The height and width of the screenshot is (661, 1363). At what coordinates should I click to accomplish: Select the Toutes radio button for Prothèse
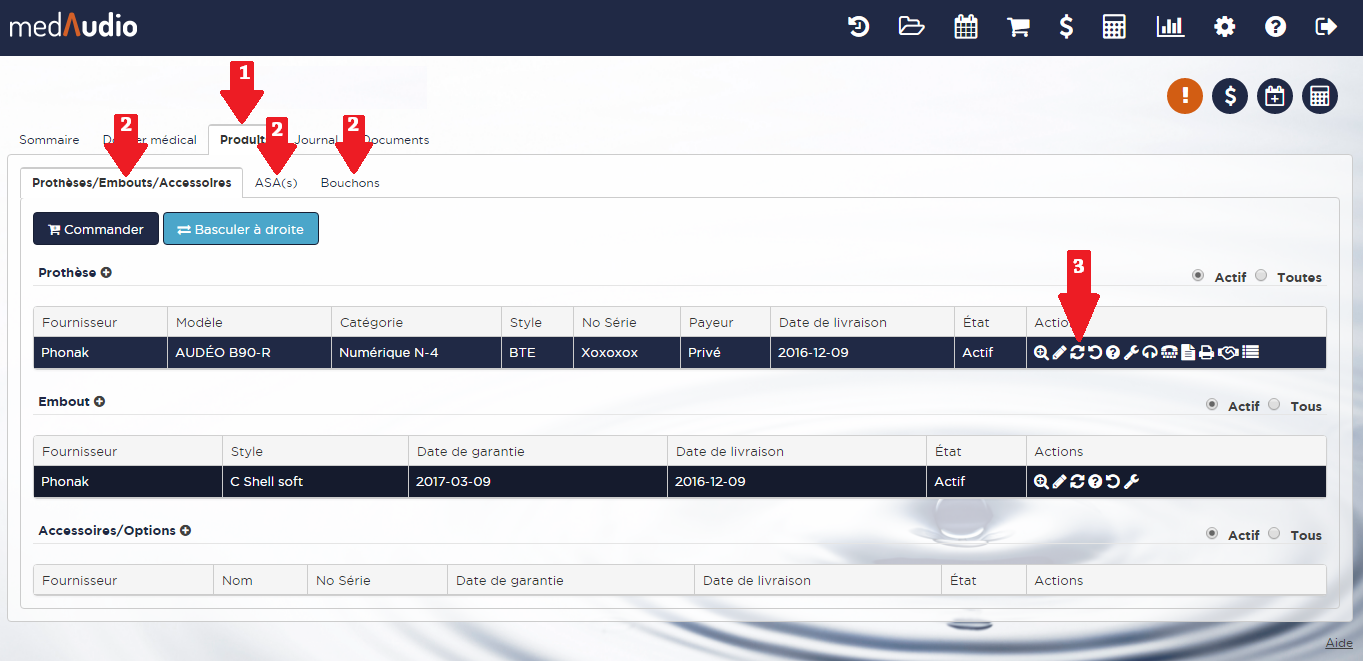click(1261, 276)
